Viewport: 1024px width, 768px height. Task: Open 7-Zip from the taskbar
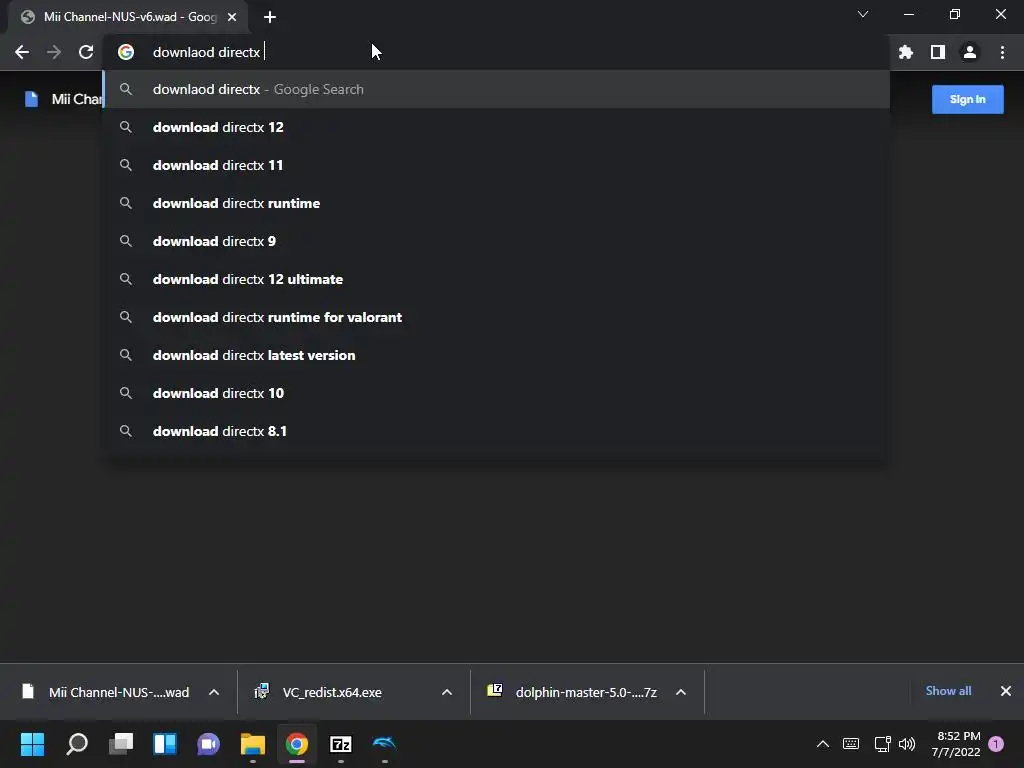tap(340, 744)
